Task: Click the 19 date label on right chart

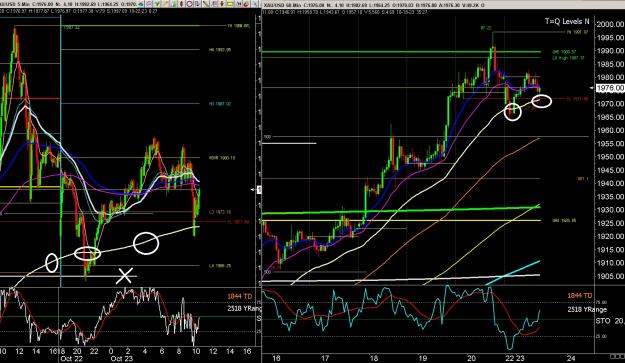Action: click(423, 358)
